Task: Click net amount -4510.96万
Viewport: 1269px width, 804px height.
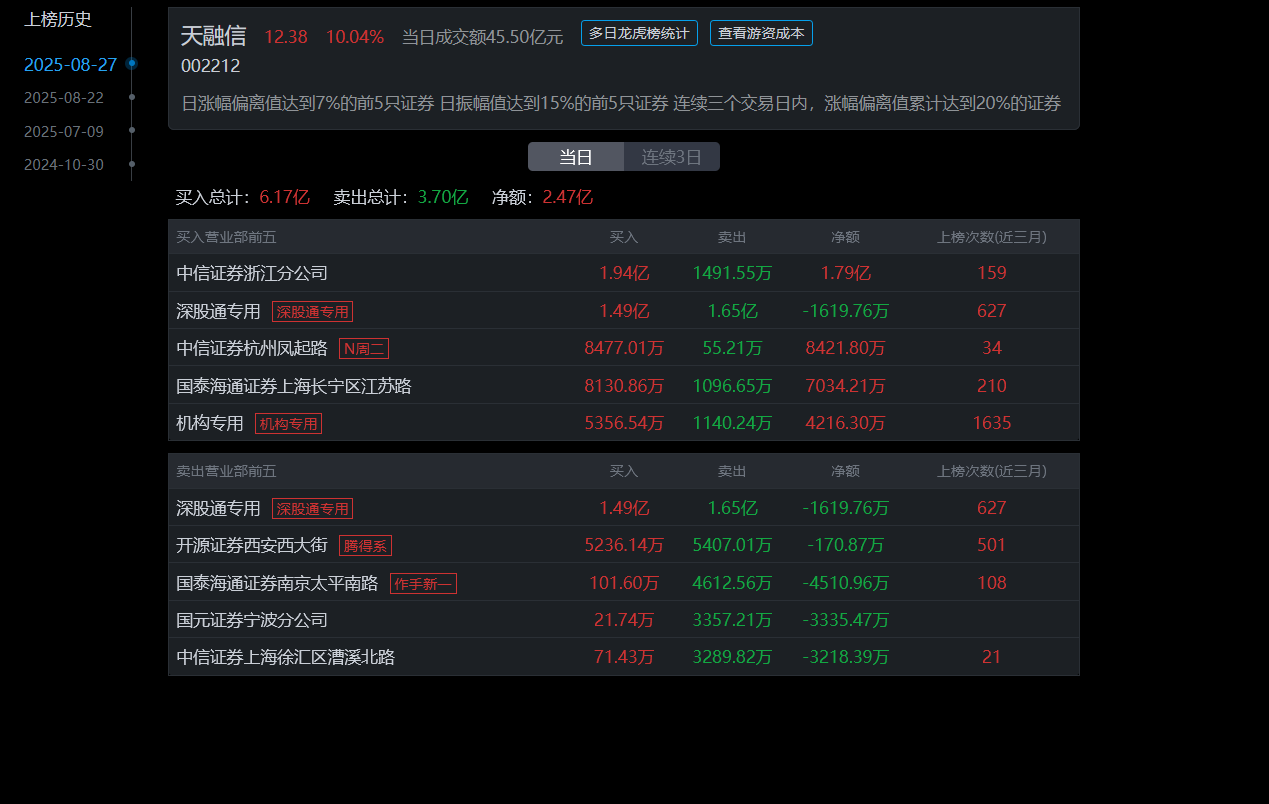Action: [x=845, y=583]
